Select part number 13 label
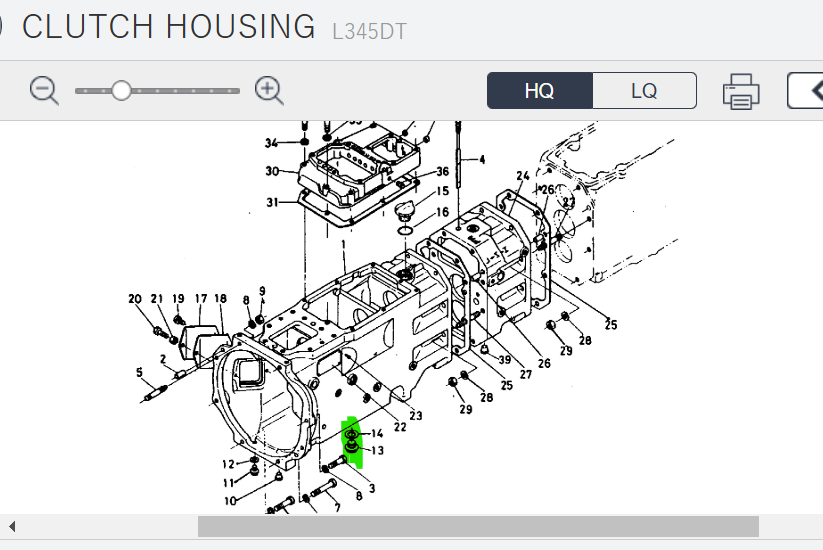823x550 pixels. point(377,450)
